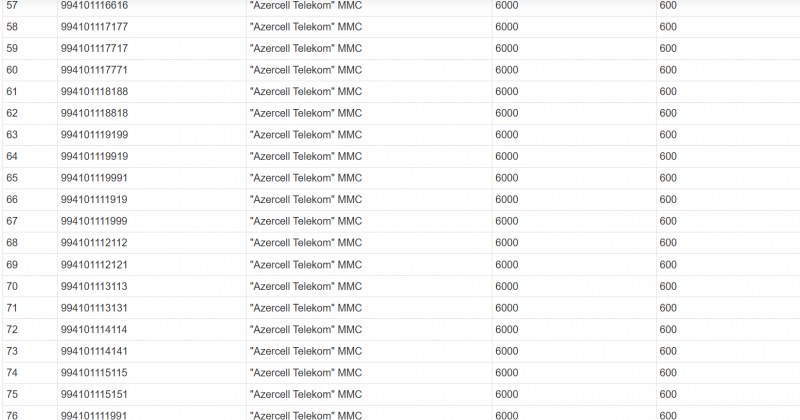Viewport: 800px width, 420px height.
Task: Click phone number 994101113113
Action: point(94,286)
